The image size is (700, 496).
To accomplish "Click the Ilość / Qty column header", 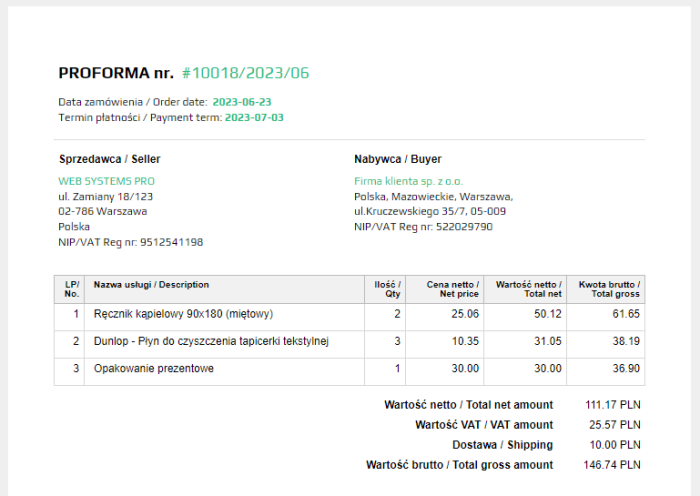I will point(387,289).
